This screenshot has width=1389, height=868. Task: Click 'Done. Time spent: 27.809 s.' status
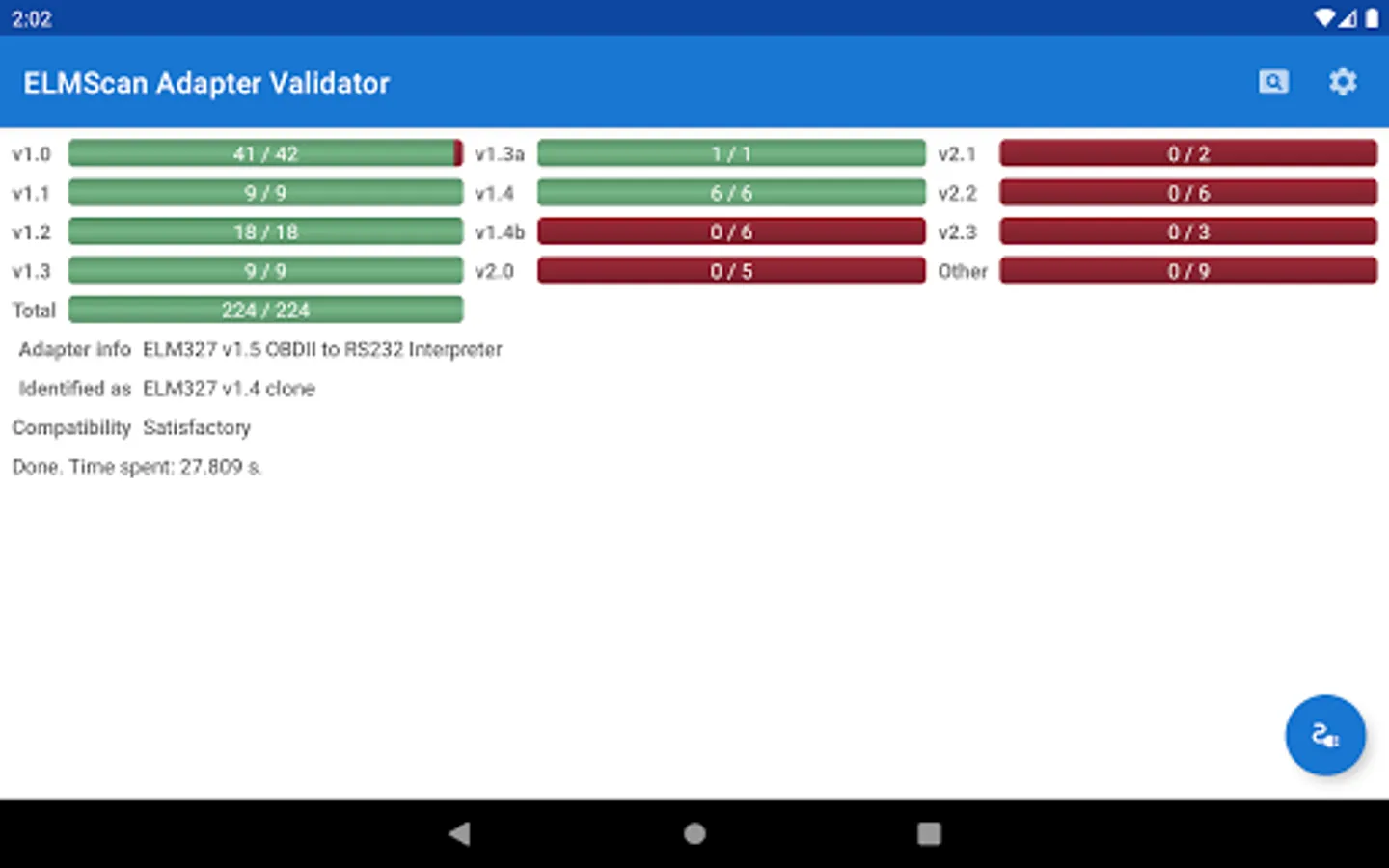tap(137, 467)
